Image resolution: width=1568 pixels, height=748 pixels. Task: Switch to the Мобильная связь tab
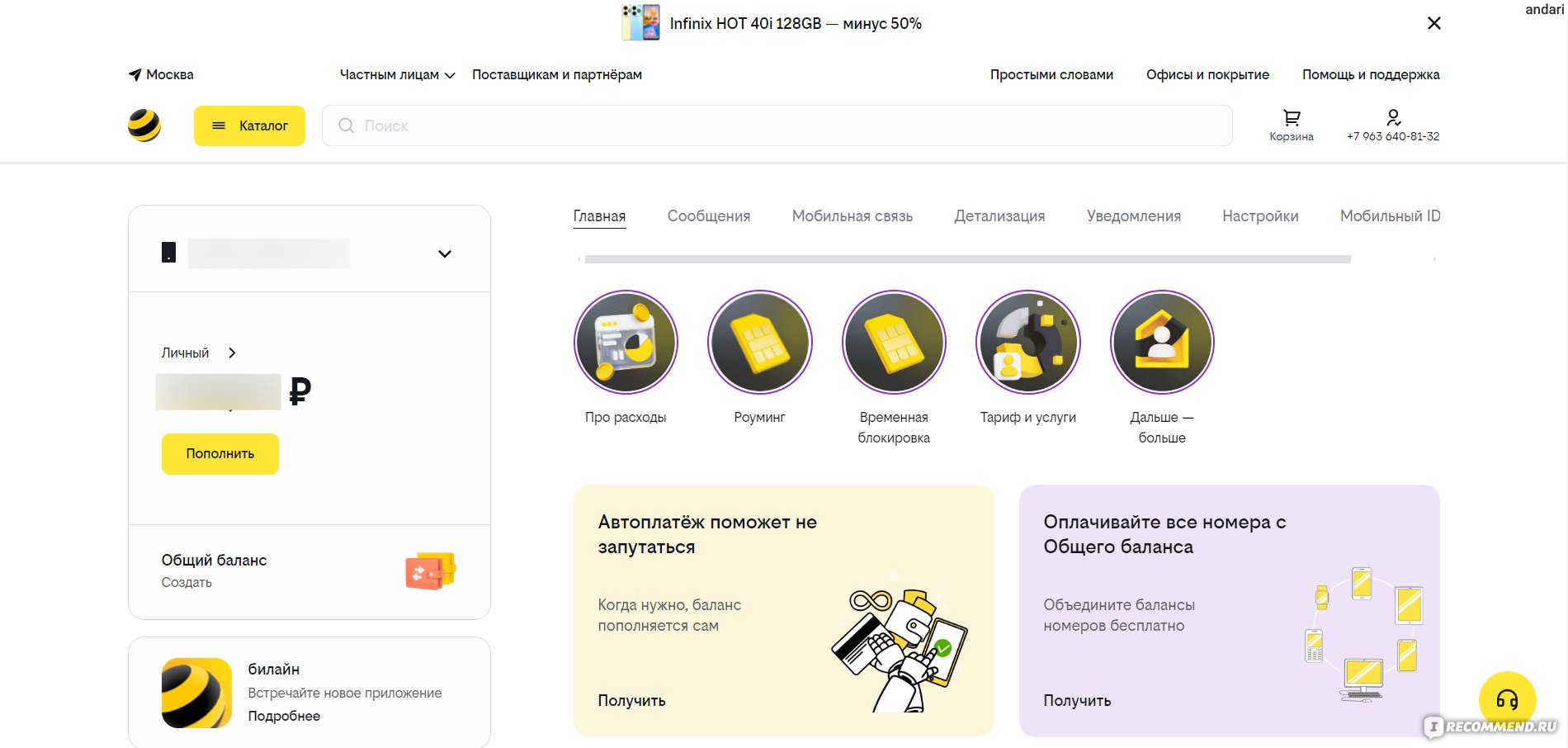click(x=852, y=216)
